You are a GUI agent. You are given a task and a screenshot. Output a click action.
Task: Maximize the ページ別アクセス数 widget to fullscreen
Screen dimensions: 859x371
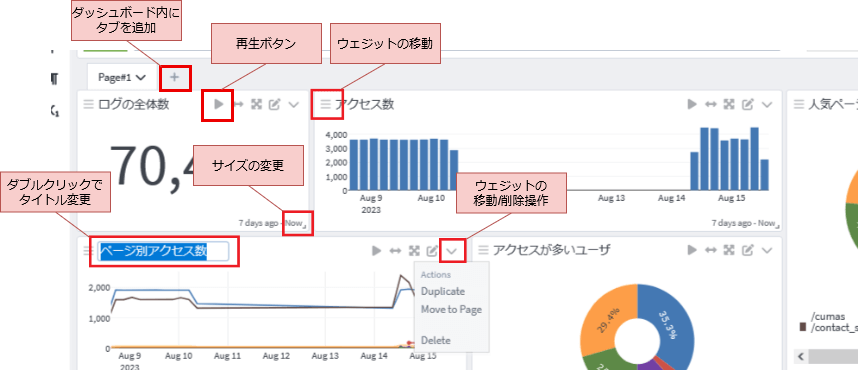[414, 250]
